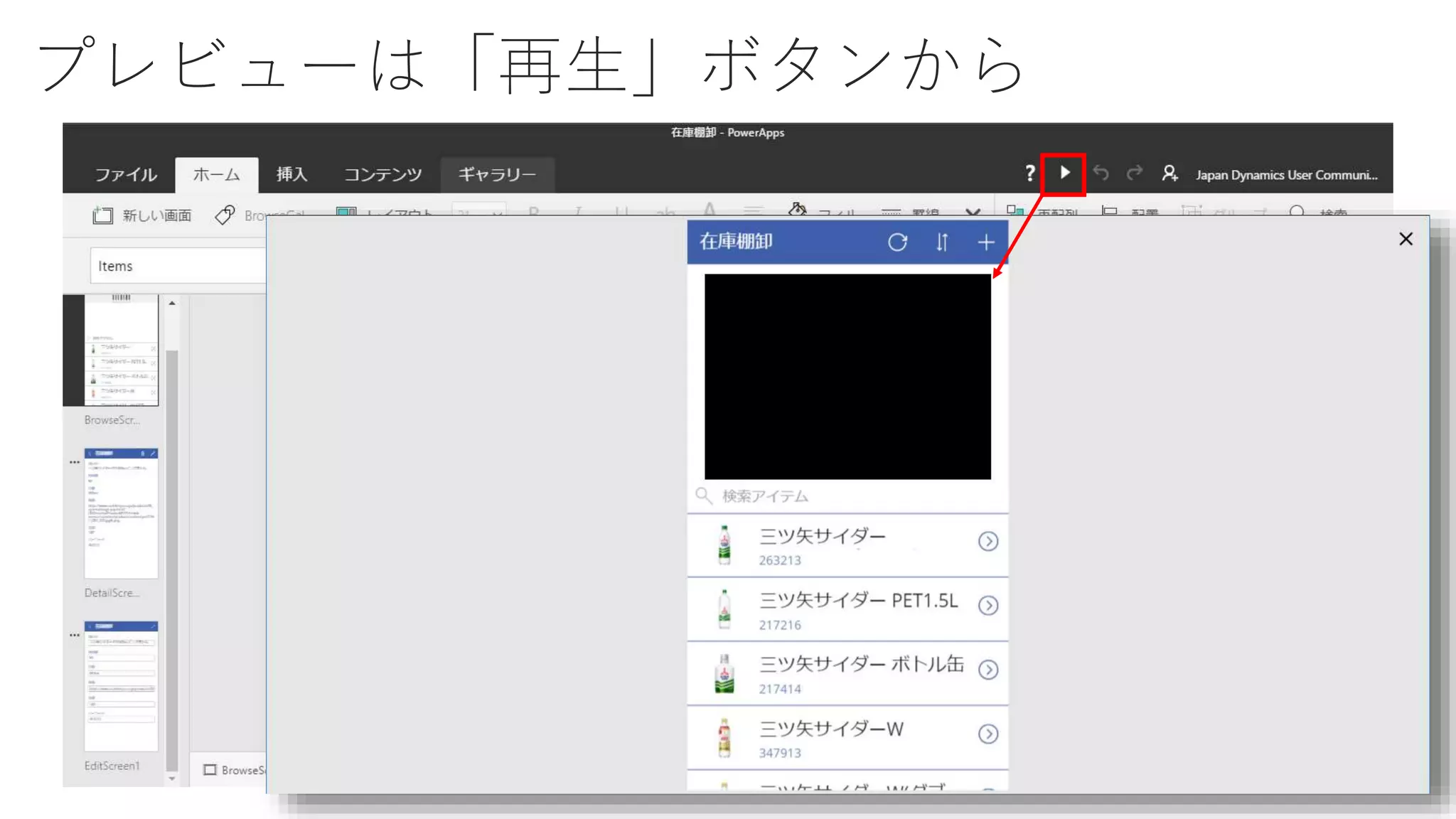Click the can image of 三ツ矢サイダー ボトル缶
The image size is (1456, 819).
(724, 673)
